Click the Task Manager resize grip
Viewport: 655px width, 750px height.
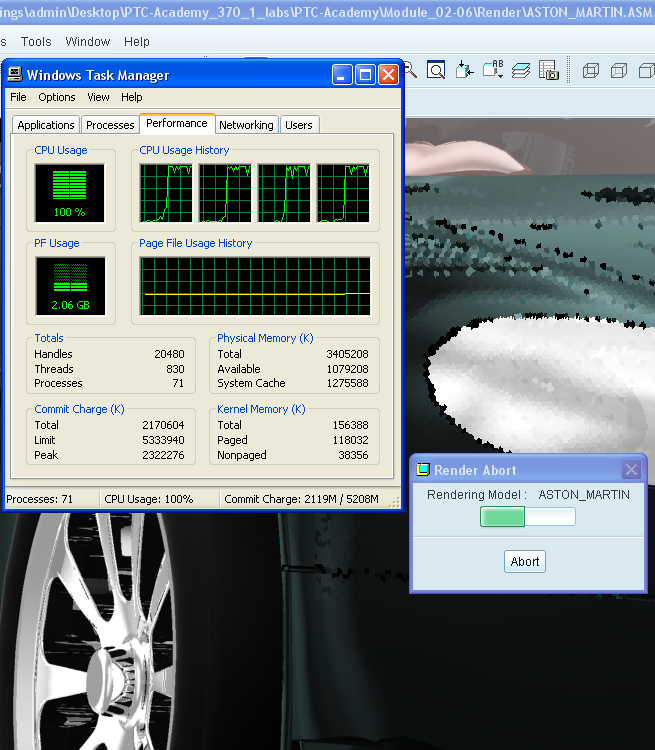[x=395, y=503]
